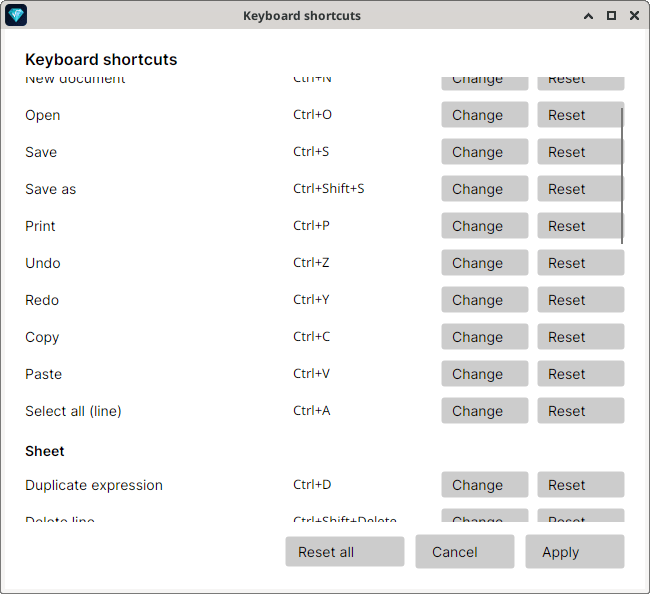The width and height of the screenshot is (650, 594).
Task: Maximize the Keyboard shortcuts window
Action: 611,16
